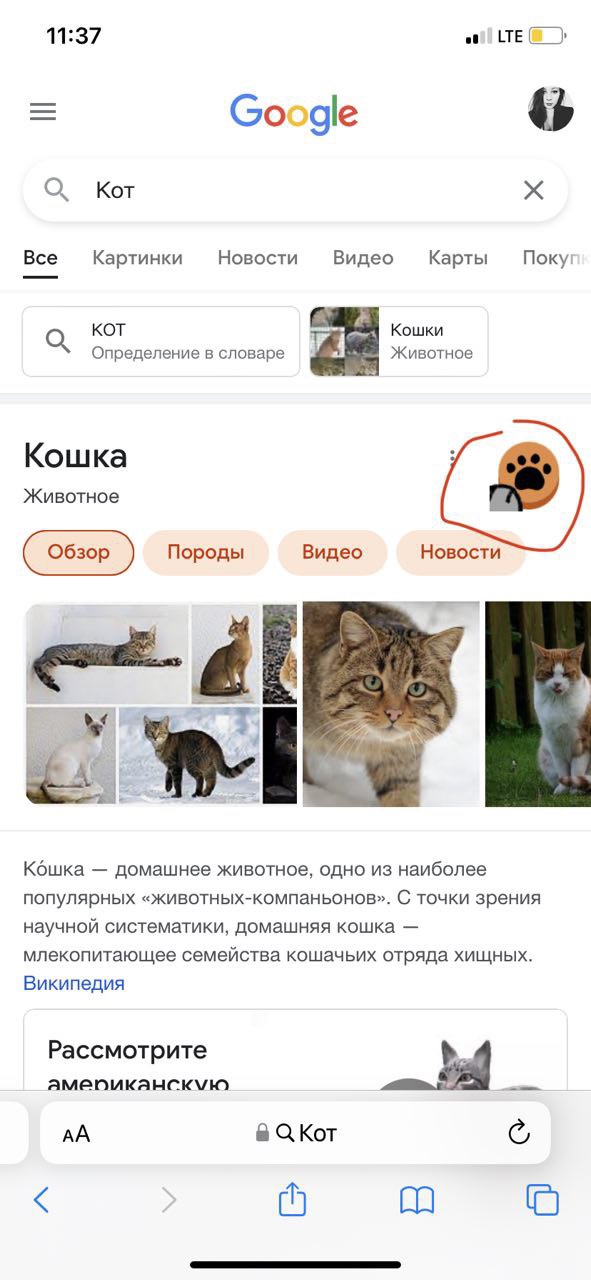
Task: Go back with Safari back arrow
Action: [41, 1199]
